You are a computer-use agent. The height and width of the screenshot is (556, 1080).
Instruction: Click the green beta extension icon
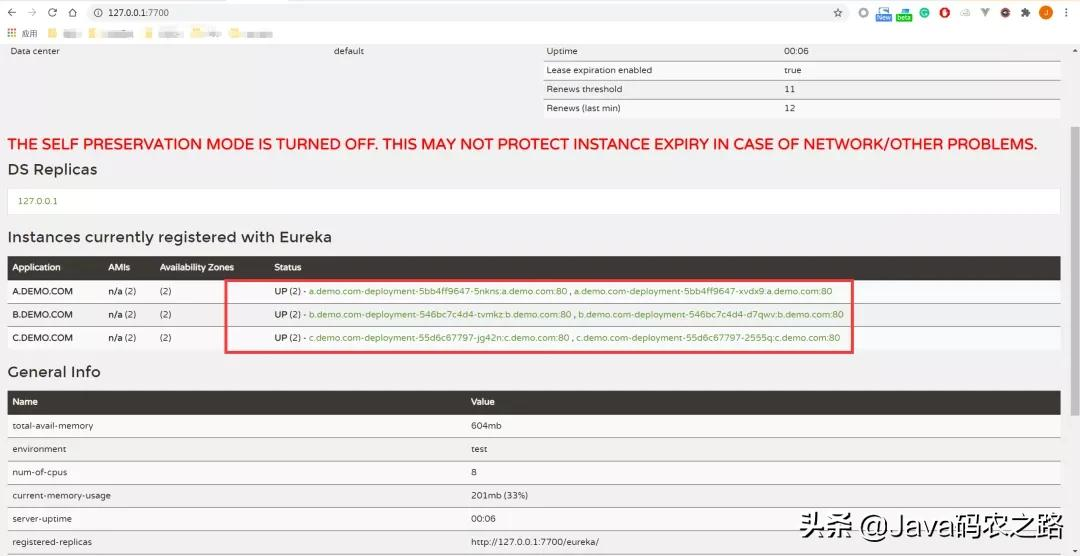click(x=904, y=13)
